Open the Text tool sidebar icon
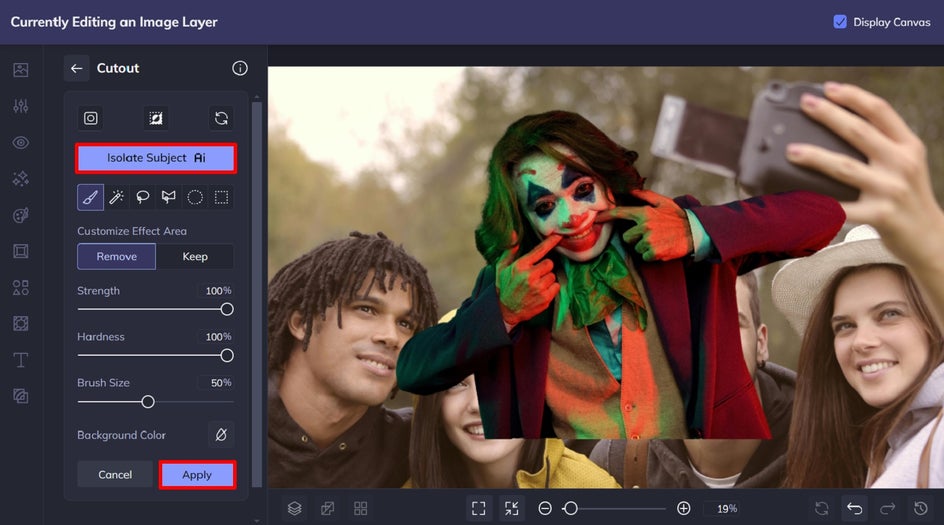 (20, 360)
